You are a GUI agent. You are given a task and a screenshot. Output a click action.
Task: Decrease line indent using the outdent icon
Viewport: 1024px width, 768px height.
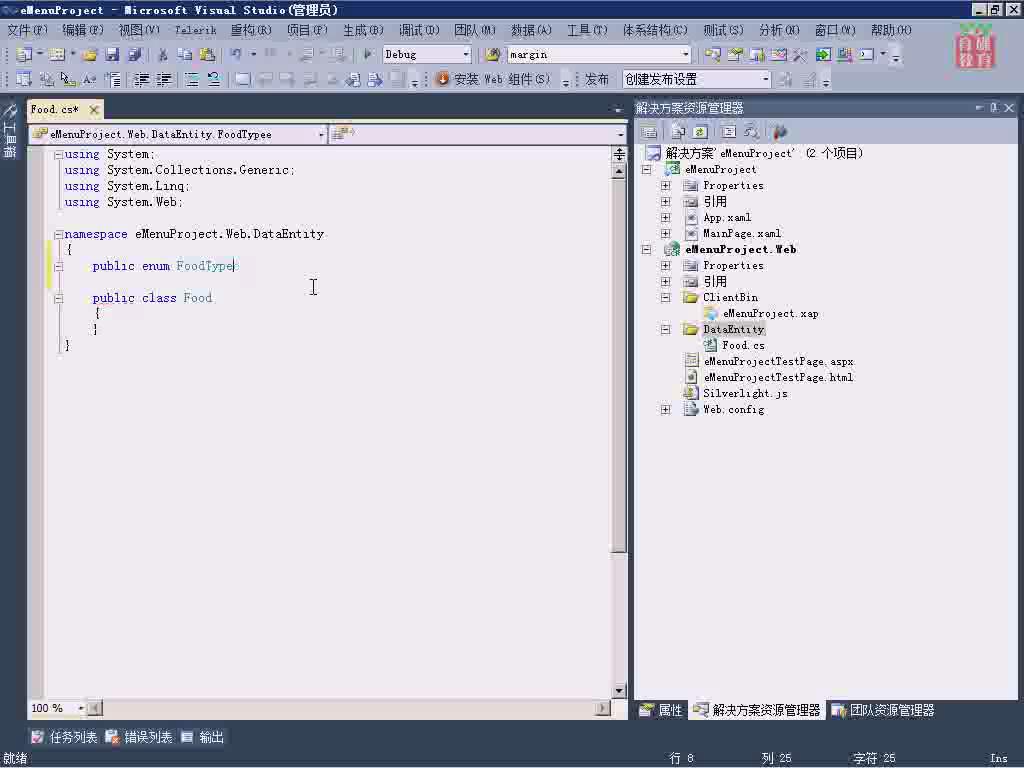point(142,80)
